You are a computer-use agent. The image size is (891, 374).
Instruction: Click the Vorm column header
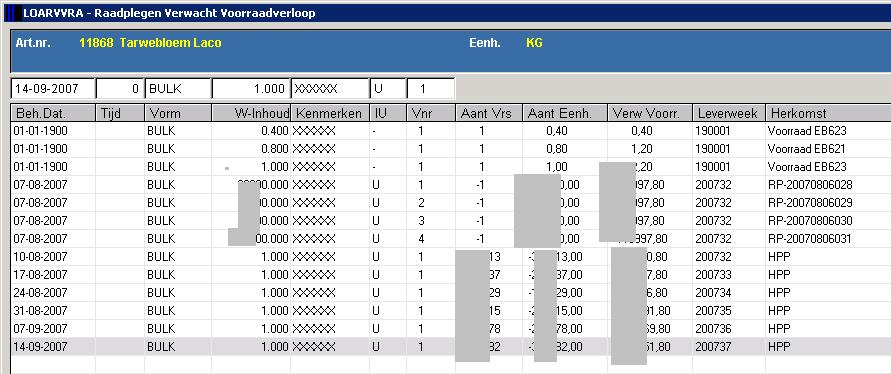pos(178,113)
